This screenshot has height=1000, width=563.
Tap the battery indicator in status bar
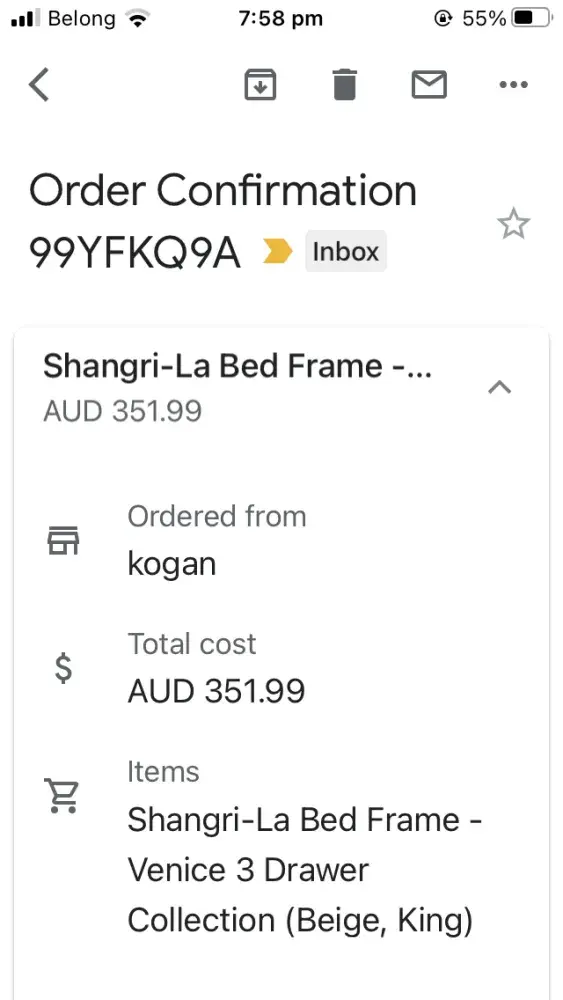[533, 18]
